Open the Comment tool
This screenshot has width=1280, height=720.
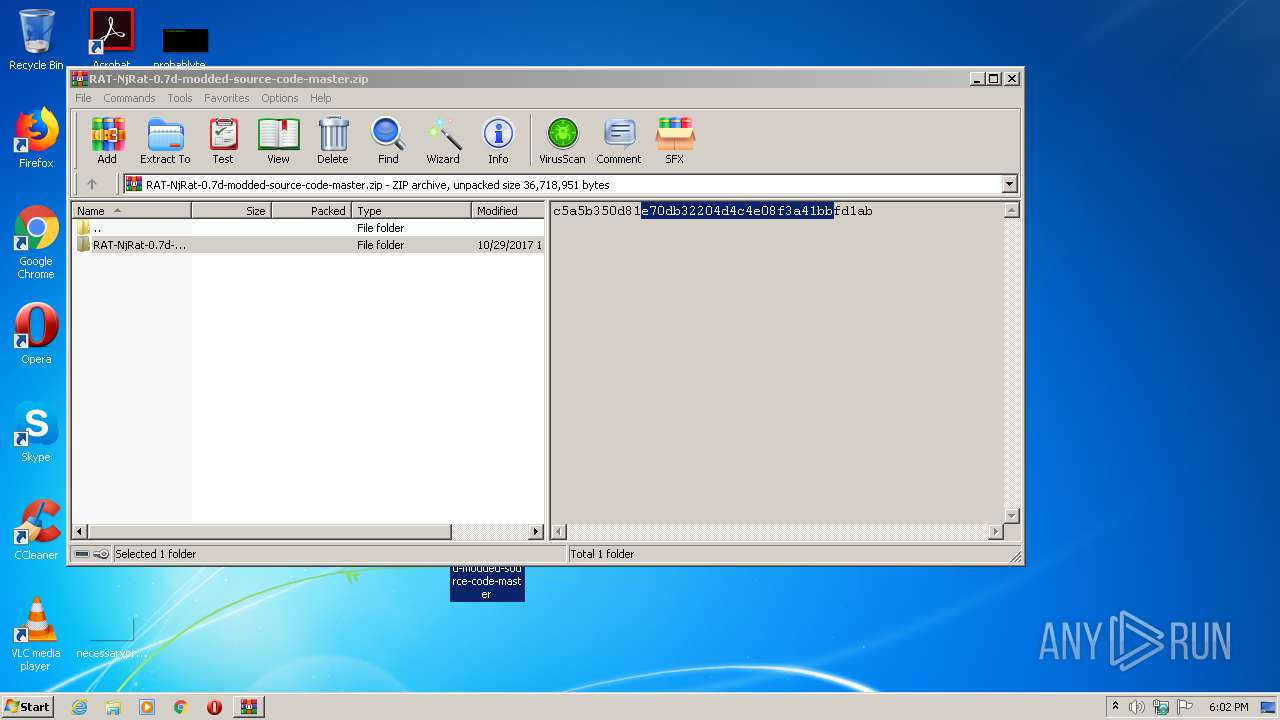coord(619,140)
